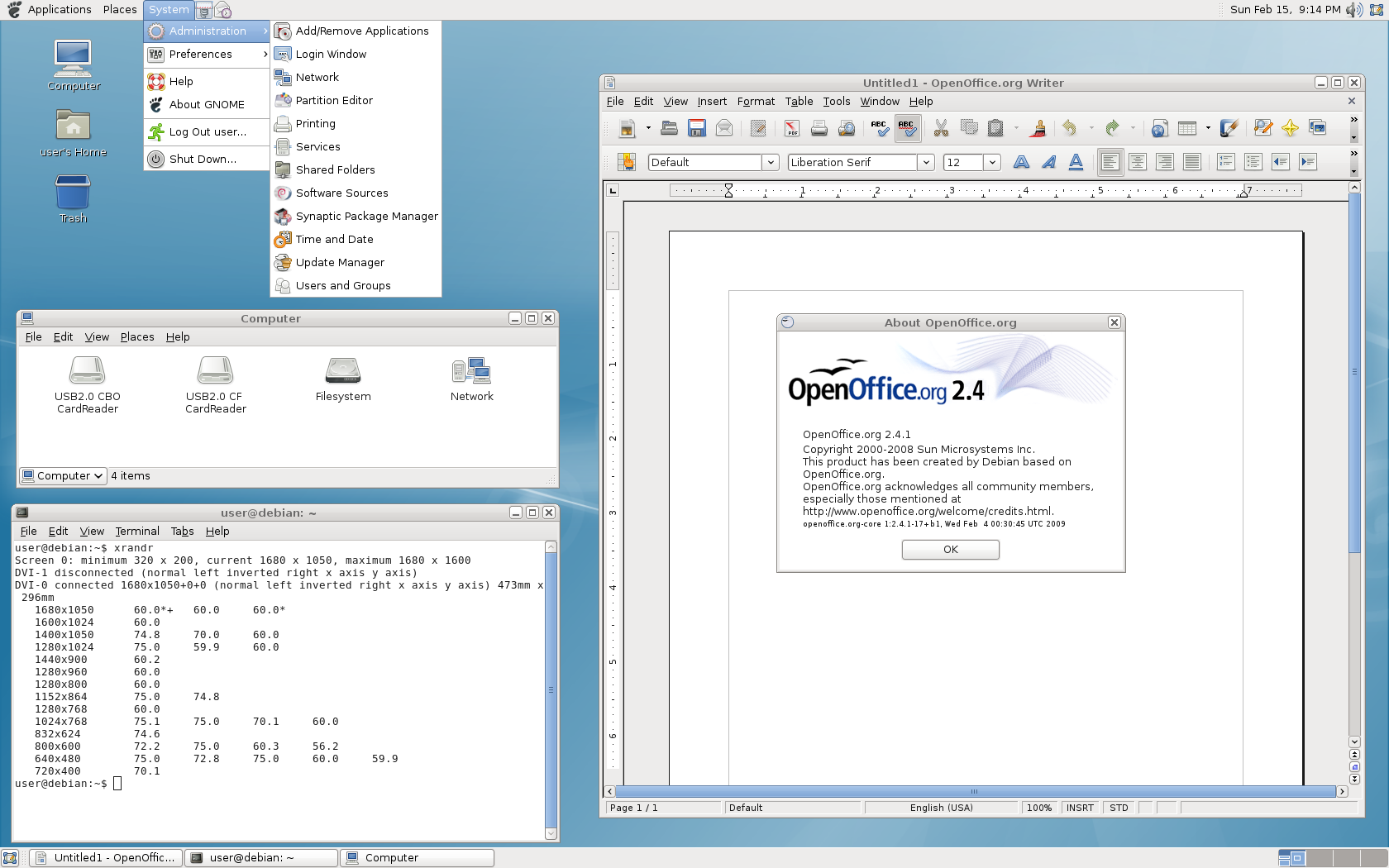Switch to Computer taskbar button
1389x868 pixels.
pos(418,858)
